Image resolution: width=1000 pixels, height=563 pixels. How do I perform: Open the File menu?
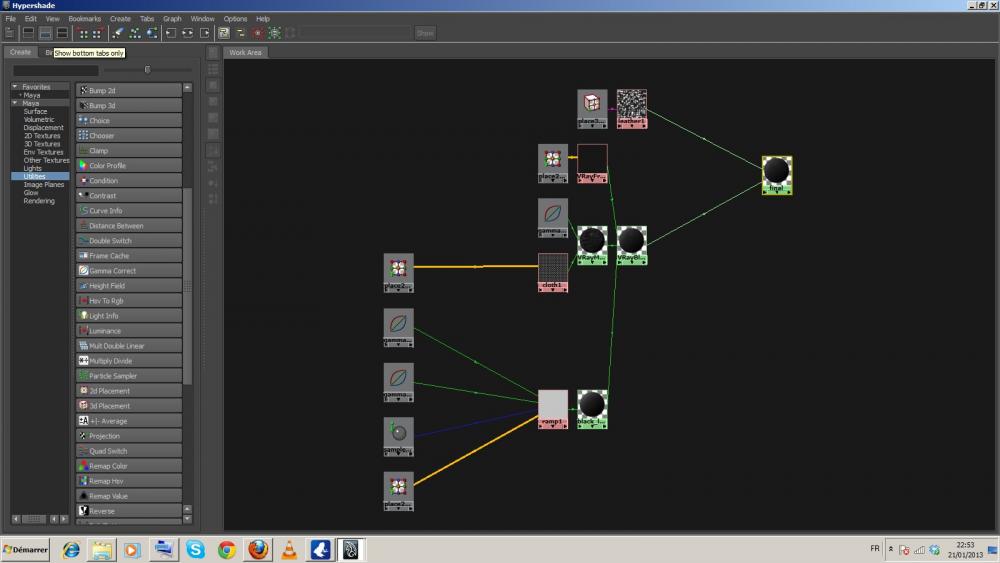point(11,18)
